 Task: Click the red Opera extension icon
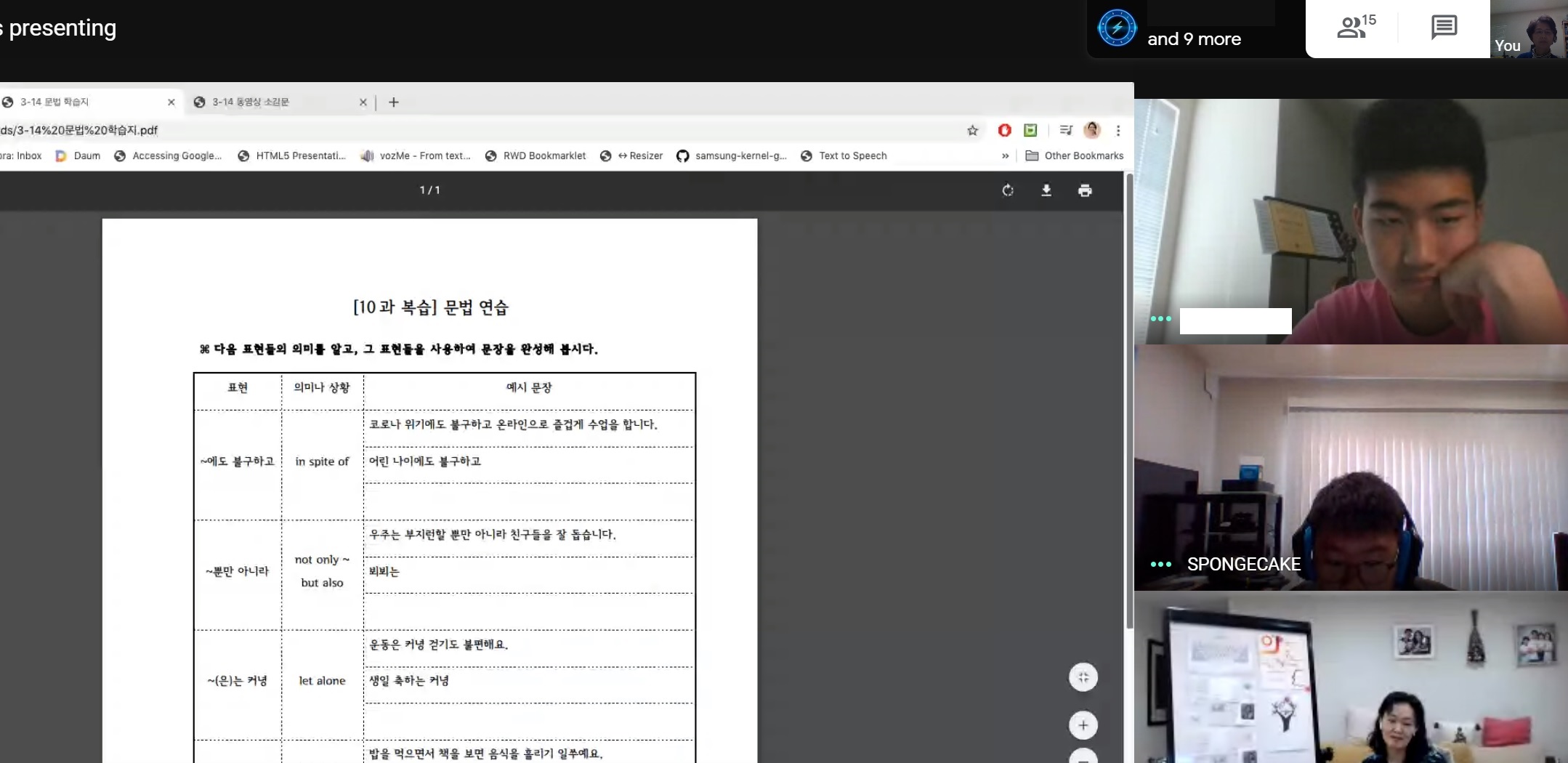1004,130
